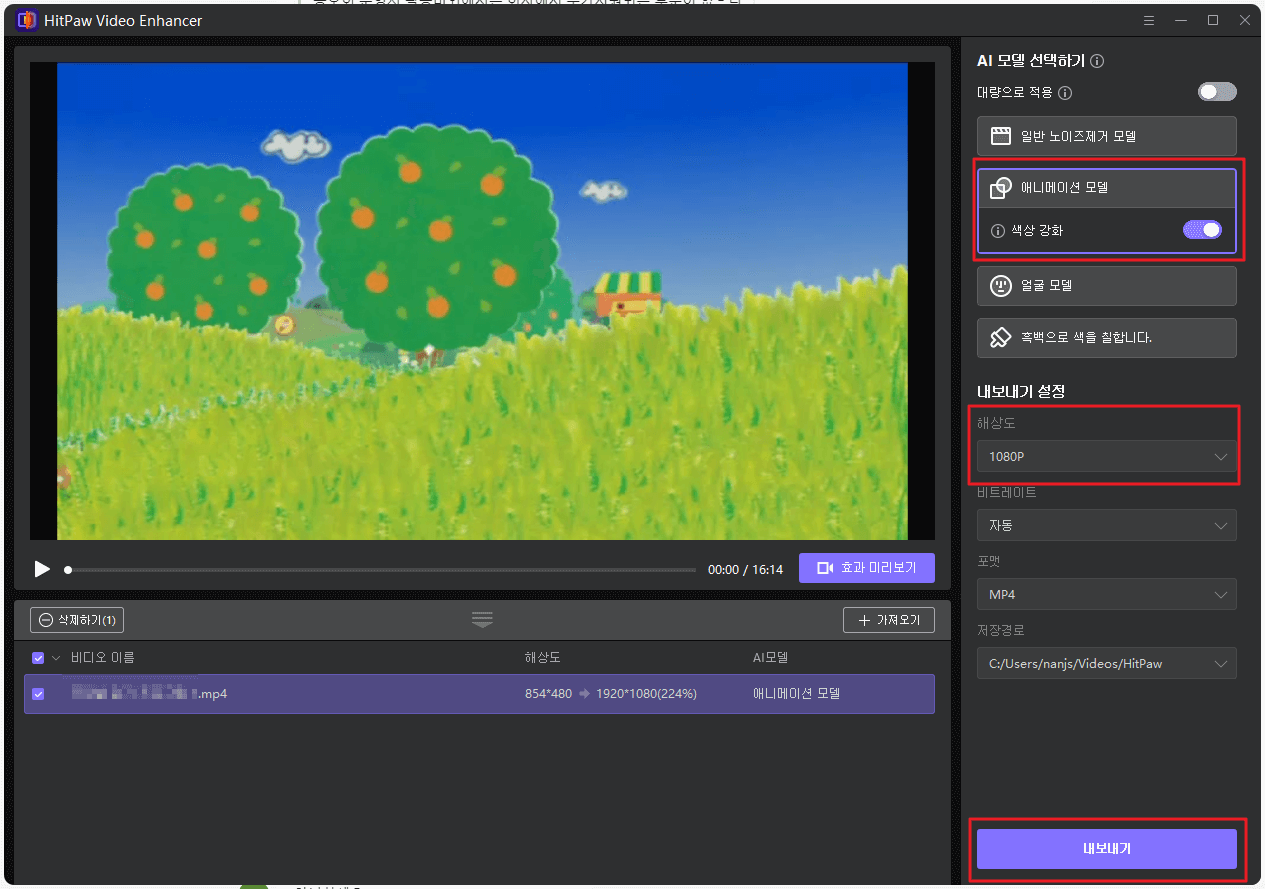Click the video preview image

coord(482,301)
